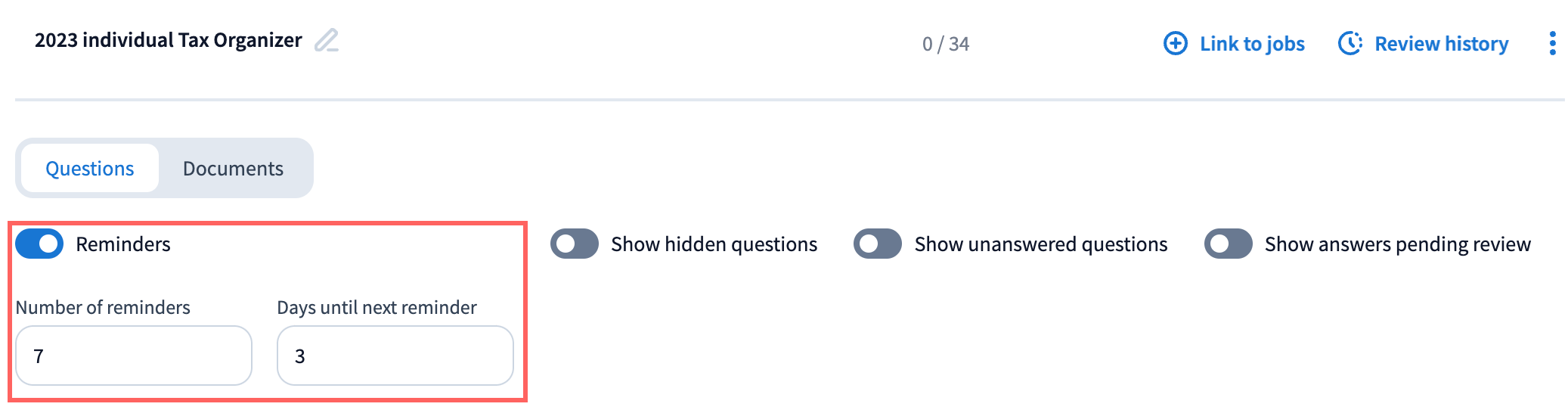
Task: Enable the Show hidden questions toggle
Action: tap(575, 244)
